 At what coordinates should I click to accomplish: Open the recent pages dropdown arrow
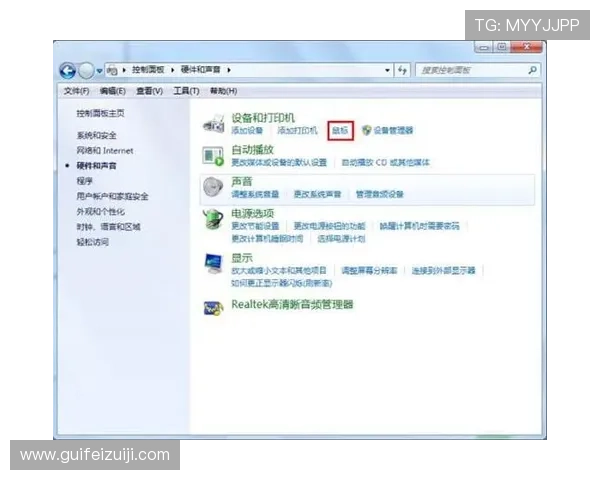99,71
